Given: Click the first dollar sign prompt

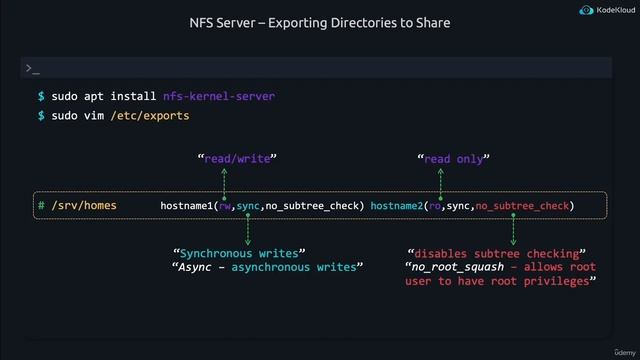Looking at the screenshot, I should click(x=41, y=96).
